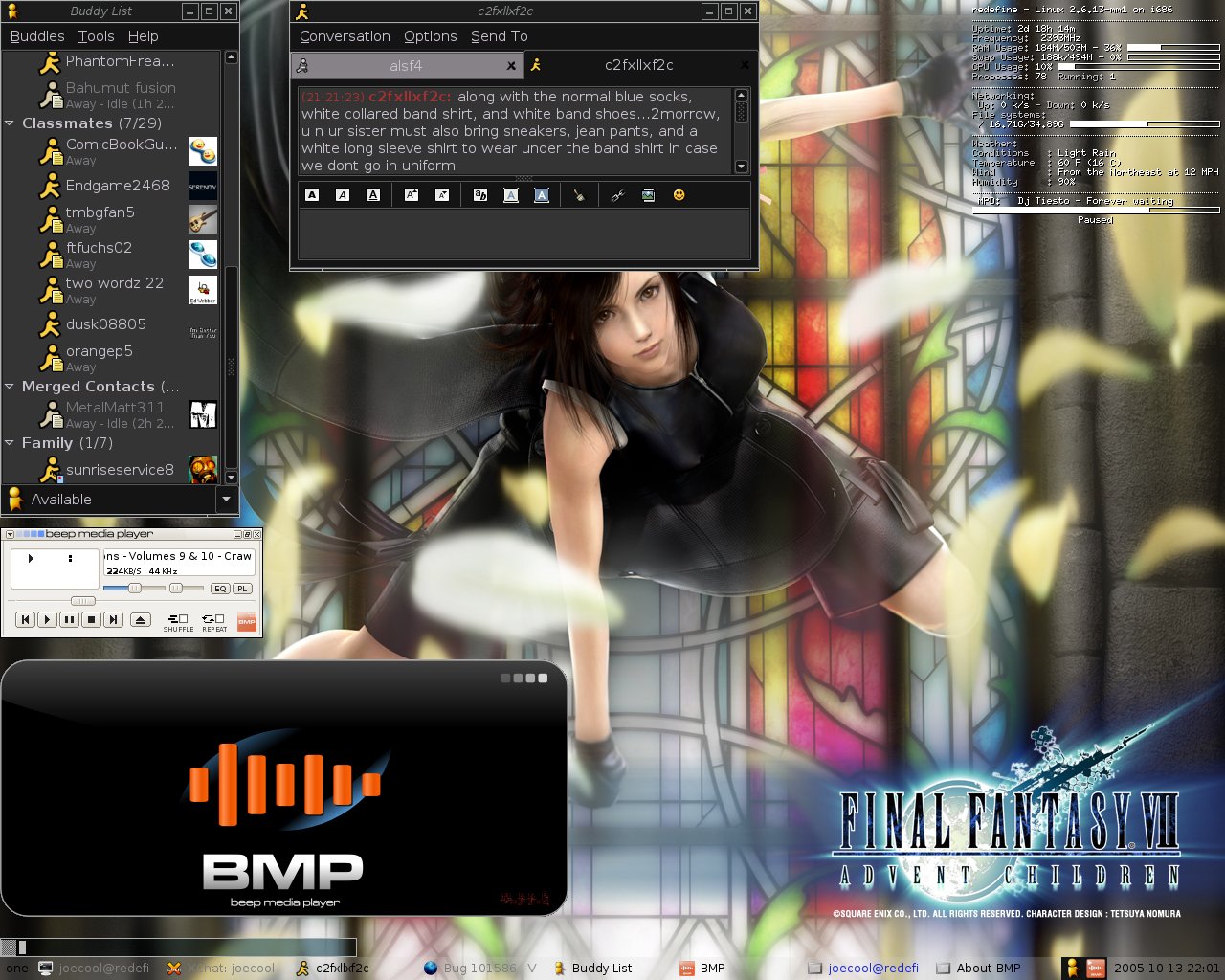Select buddy two wordz 22
Image resolution: width=1225 pixels, height=980 pixels.
click(x=112, y=290)
